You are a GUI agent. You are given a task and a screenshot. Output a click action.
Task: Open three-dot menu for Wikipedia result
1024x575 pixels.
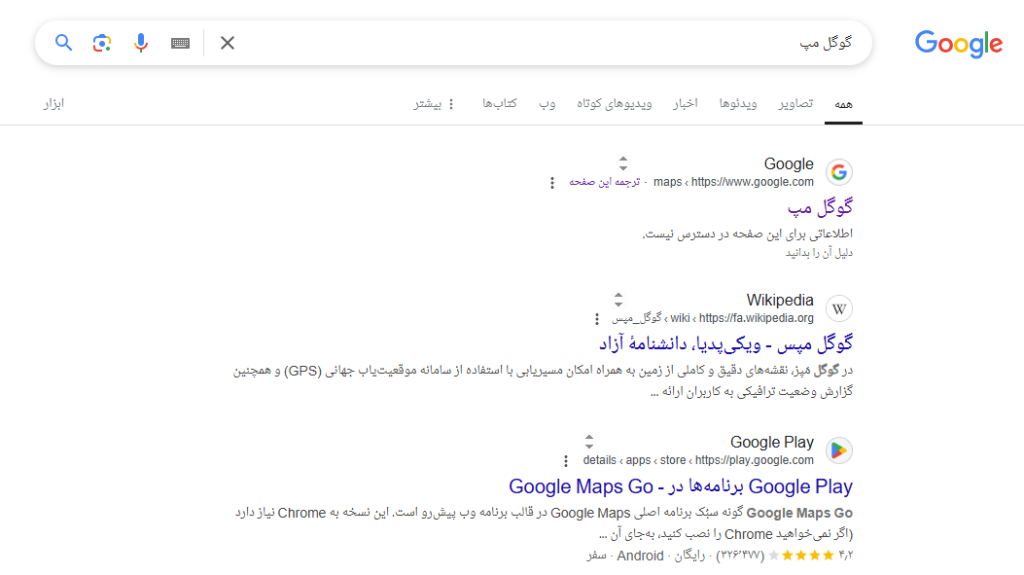(596, 319)
